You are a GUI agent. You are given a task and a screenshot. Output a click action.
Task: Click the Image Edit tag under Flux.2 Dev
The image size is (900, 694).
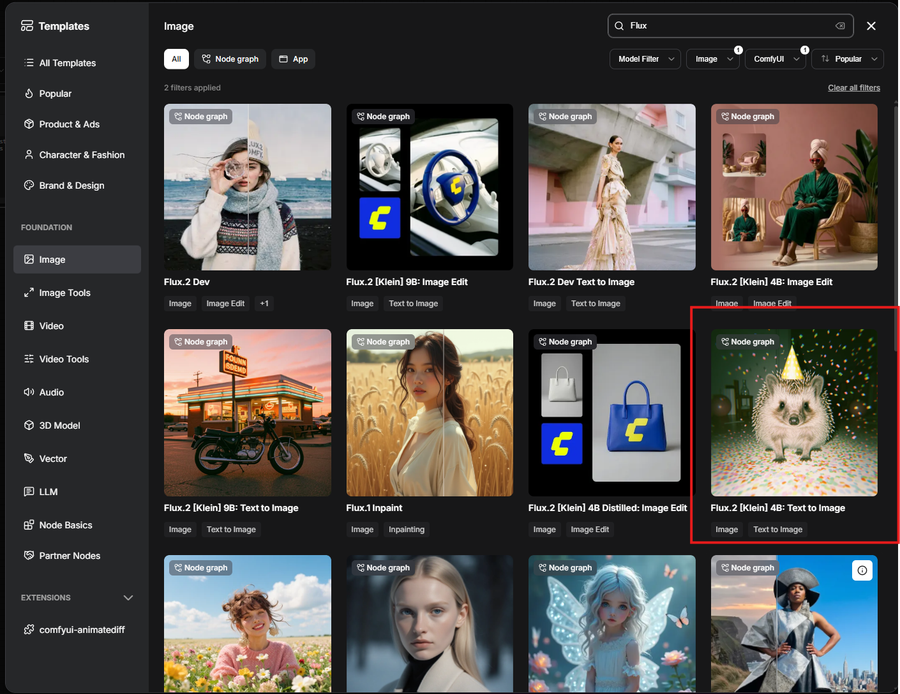225,304
